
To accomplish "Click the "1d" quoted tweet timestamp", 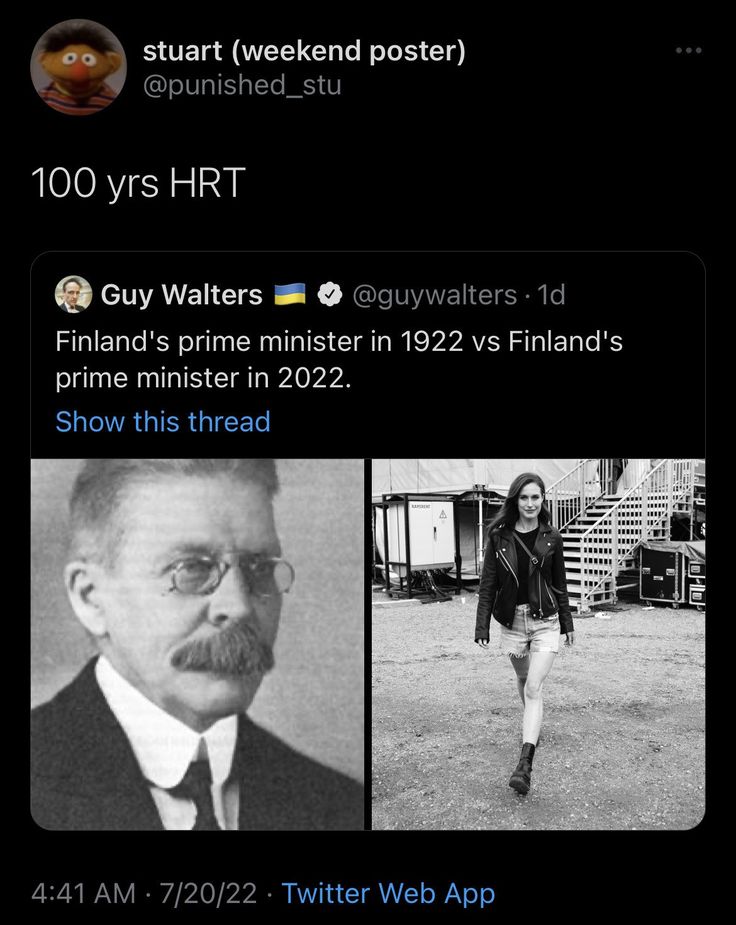I will (x=551, y=295).
